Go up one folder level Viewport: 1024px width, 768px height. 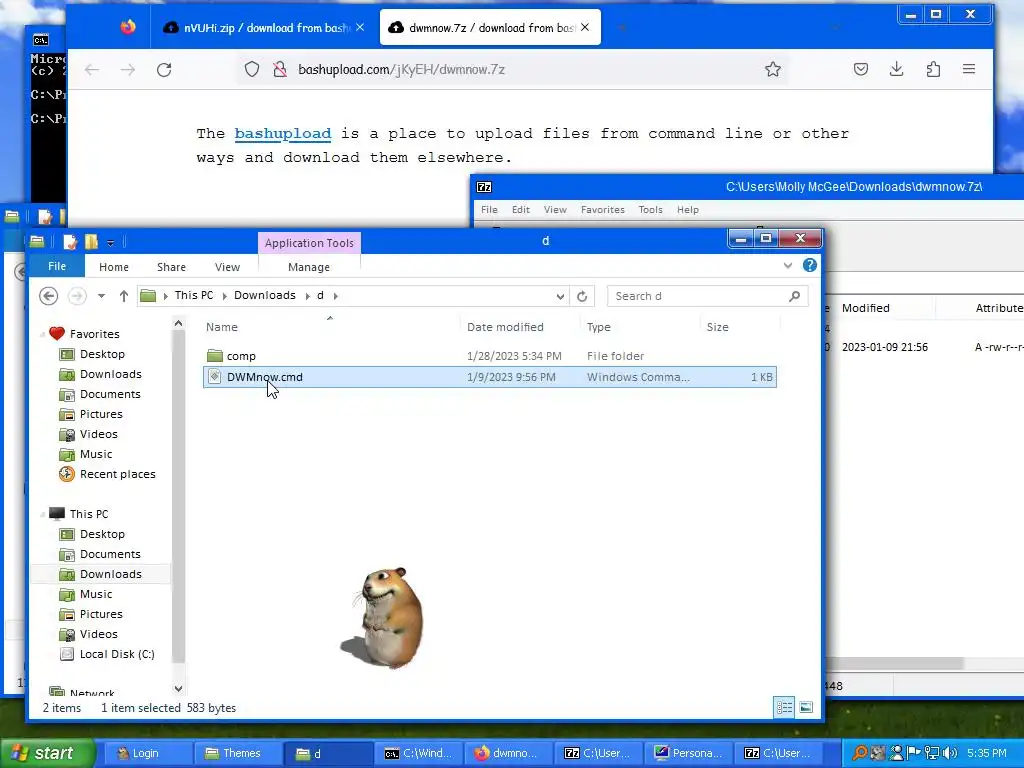(123, 296)
